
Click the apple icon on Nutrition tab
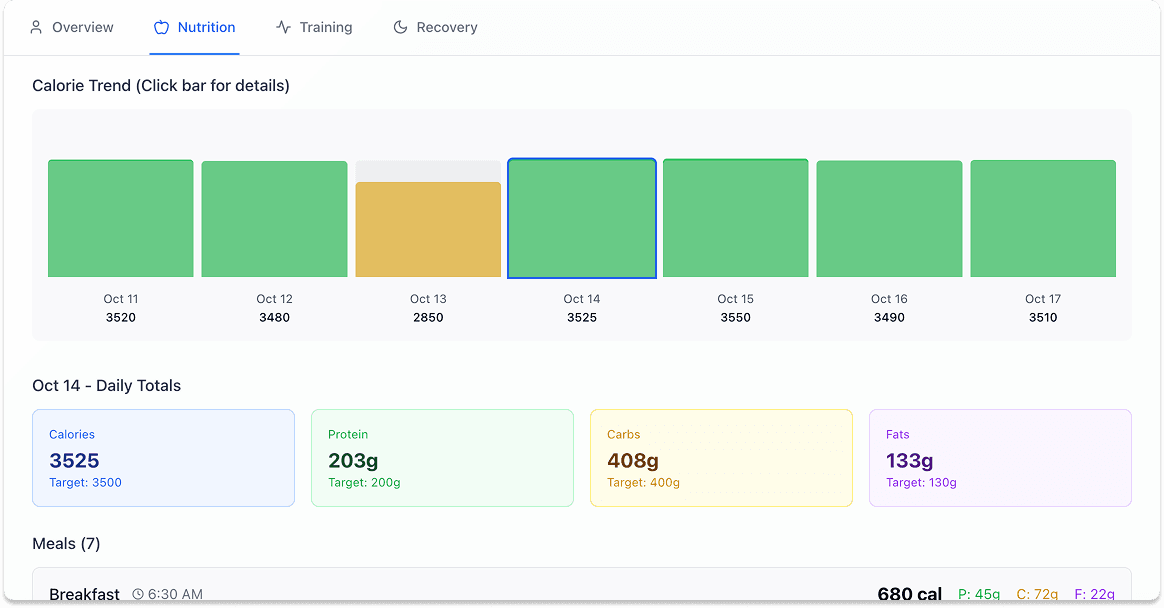161,27
